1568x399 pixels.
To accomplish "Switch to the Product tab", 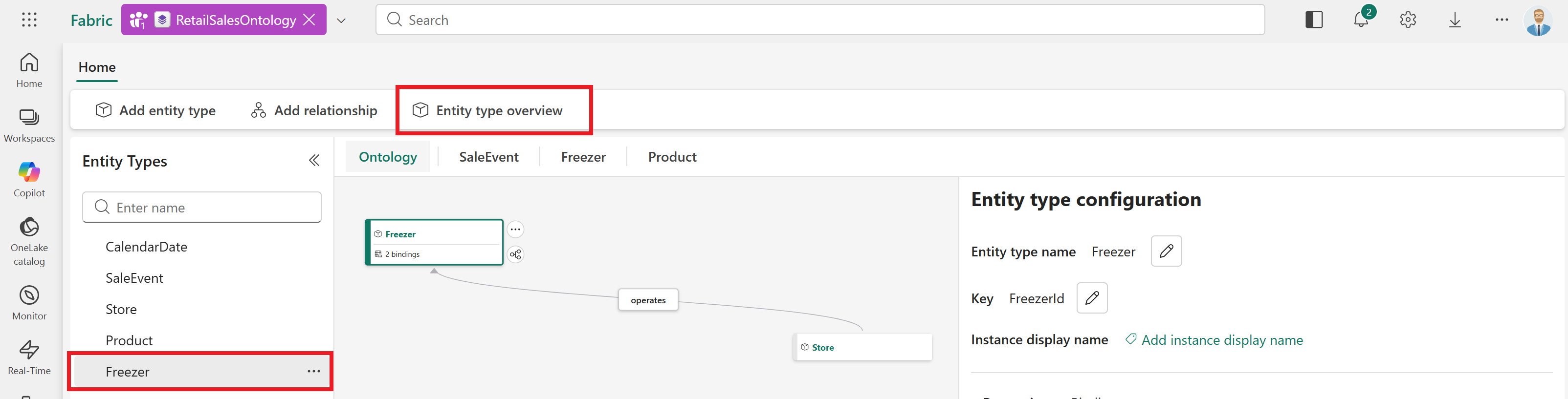I will click(x=672, y=157).
